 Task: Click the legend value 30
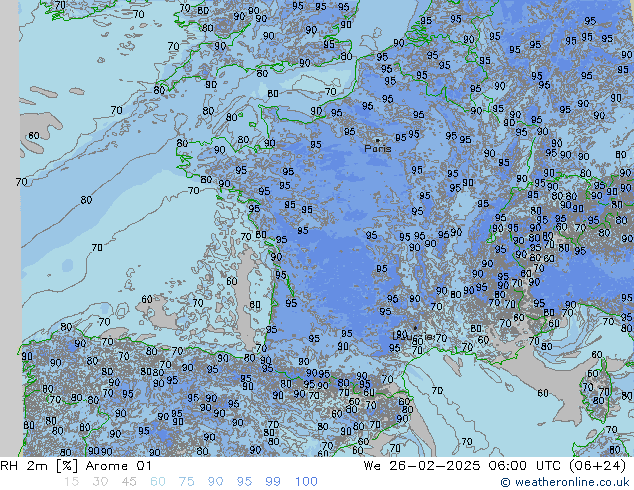tap(100, 482)
